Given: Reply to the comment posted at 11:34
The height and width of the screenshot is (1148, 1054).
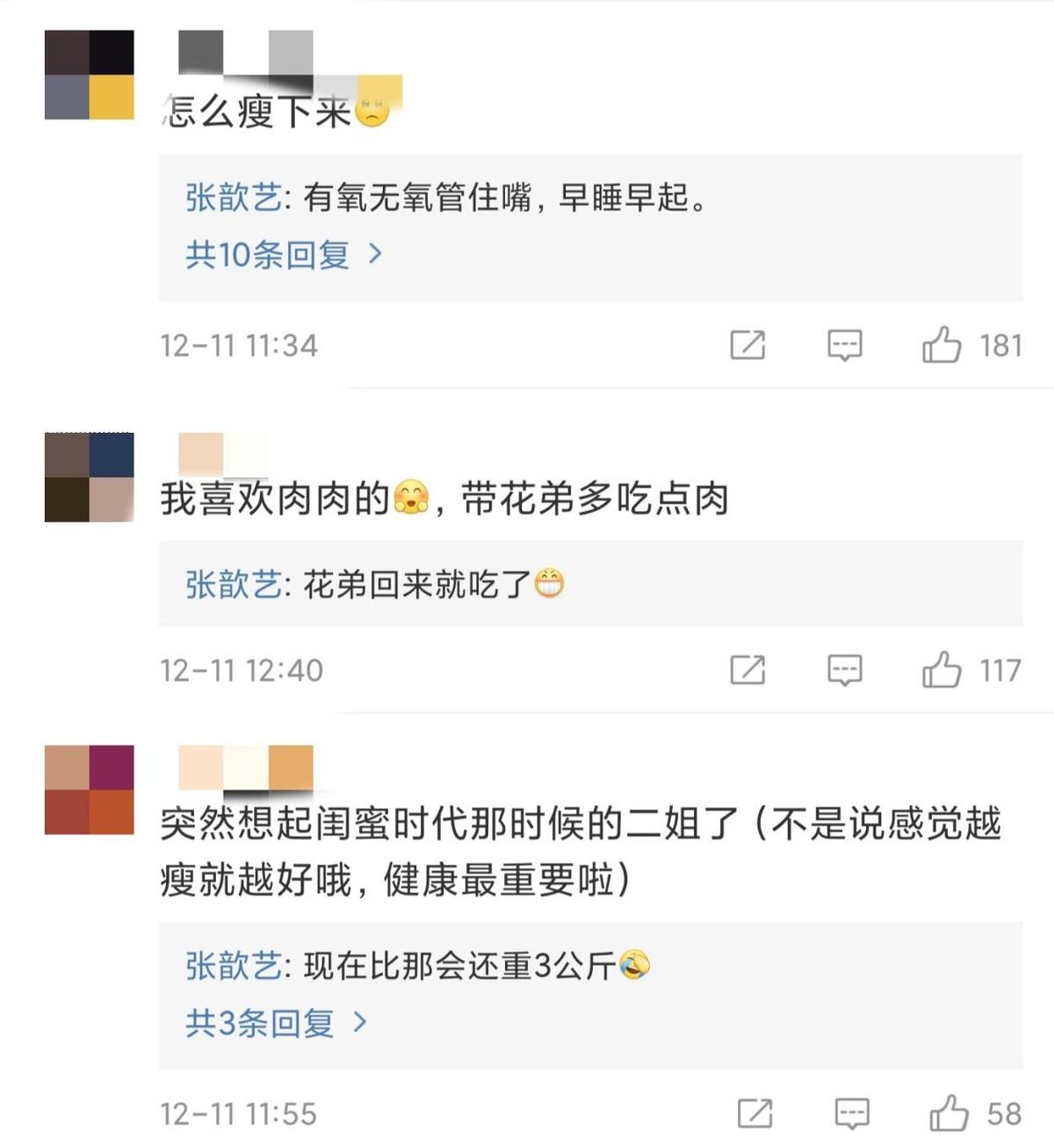Looking at the screenshot, I should (845, 345).
